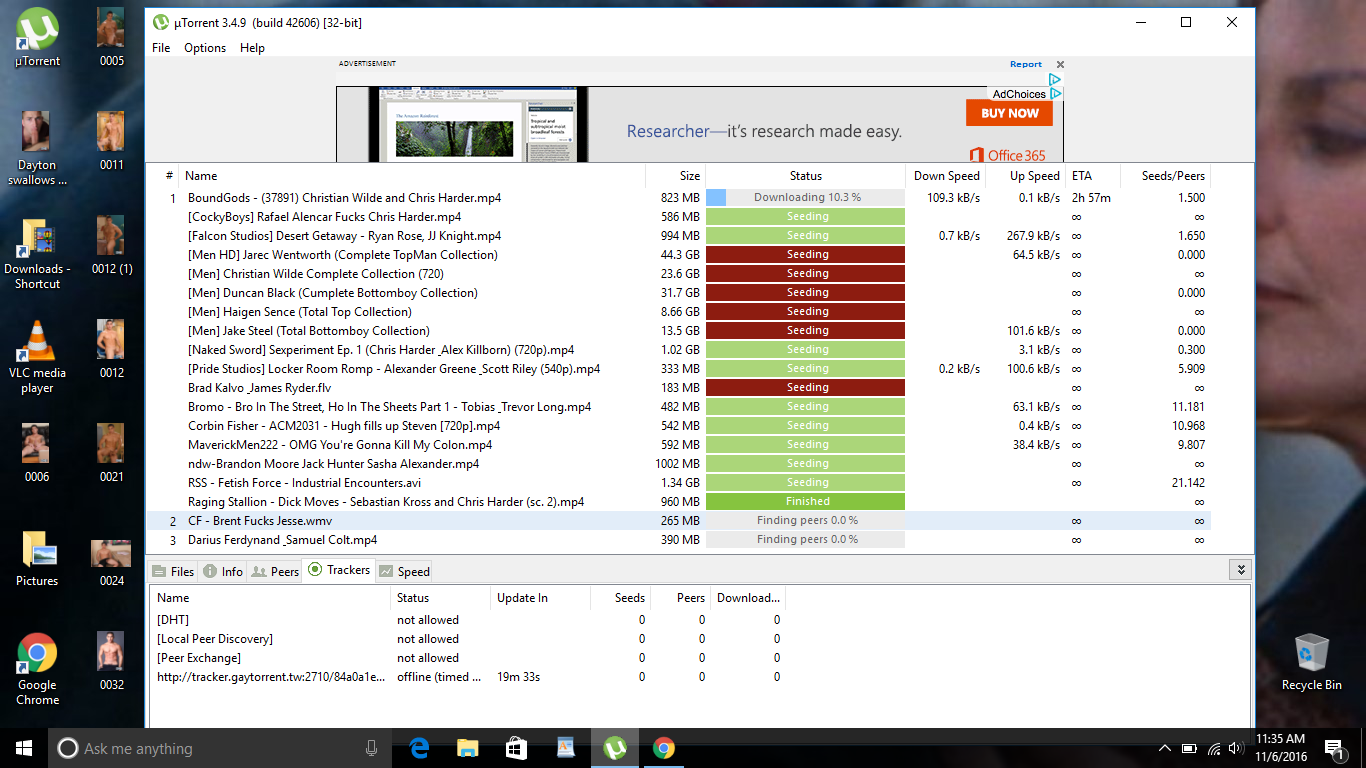Open the File menu

pos(161,48)
